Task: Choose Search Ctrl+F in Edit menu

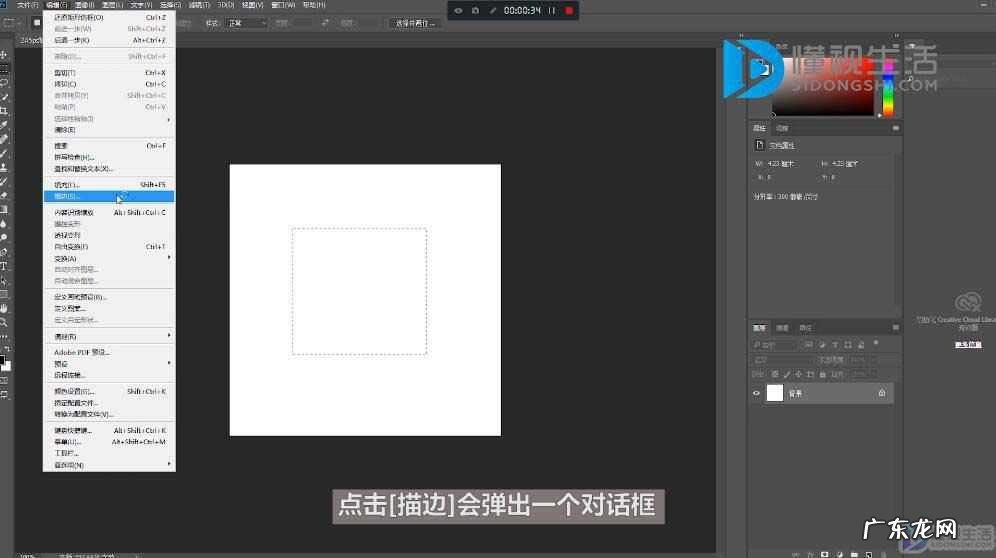Action: (x=109, y=146)
